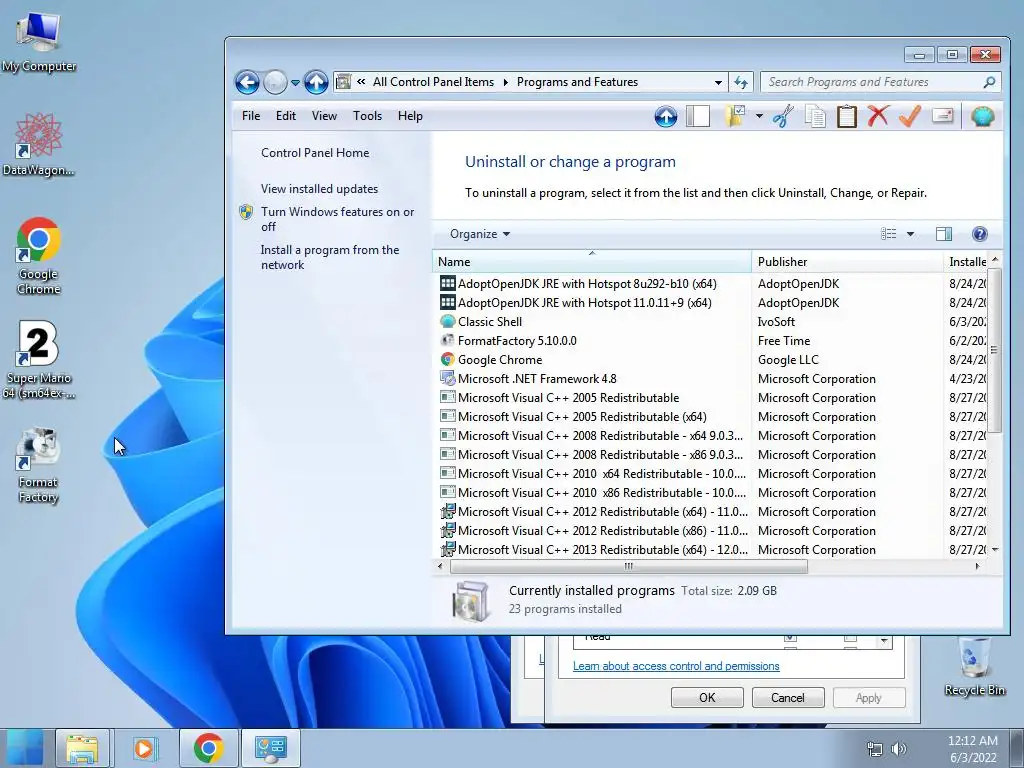Screen dimensions: 1024x768
Task: Open Classic Shell settings shell icon
Action: pyautogui.click(x=982, y=116)
